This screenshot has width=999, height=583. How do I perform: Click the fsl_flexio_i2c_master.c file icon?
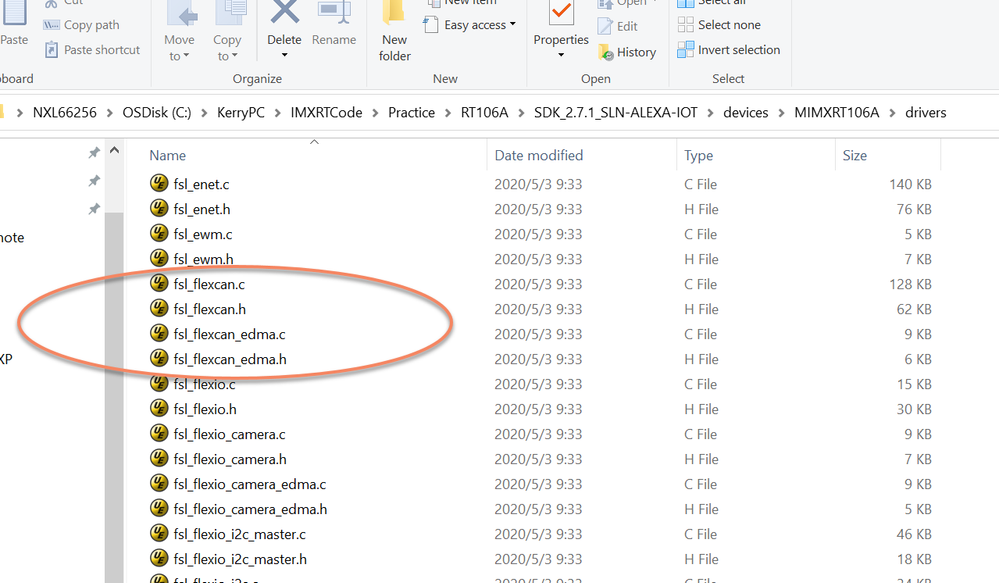pos(159,533)
